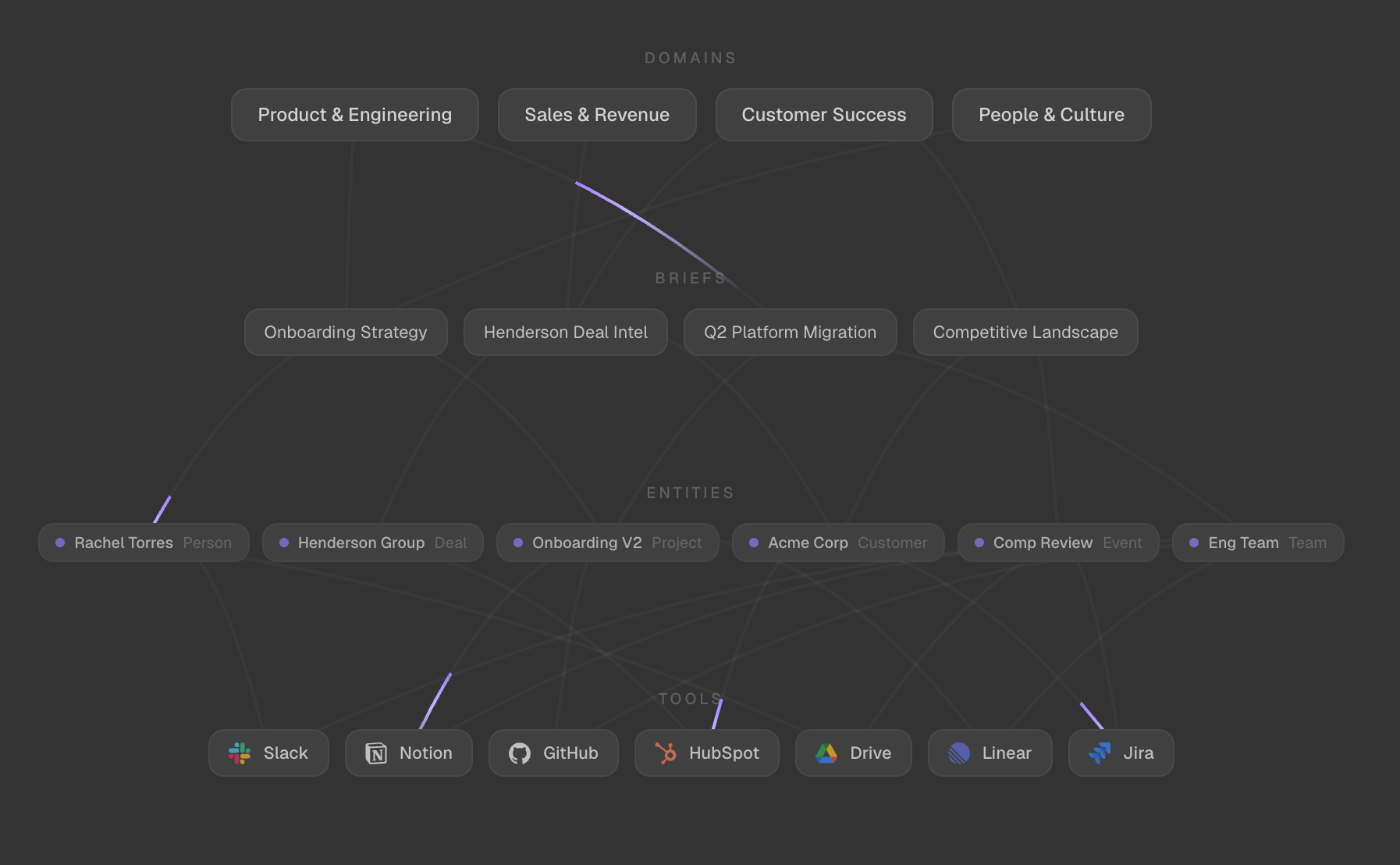Click the Slack logo icon

pyautogui.click(x=240, y=753)
